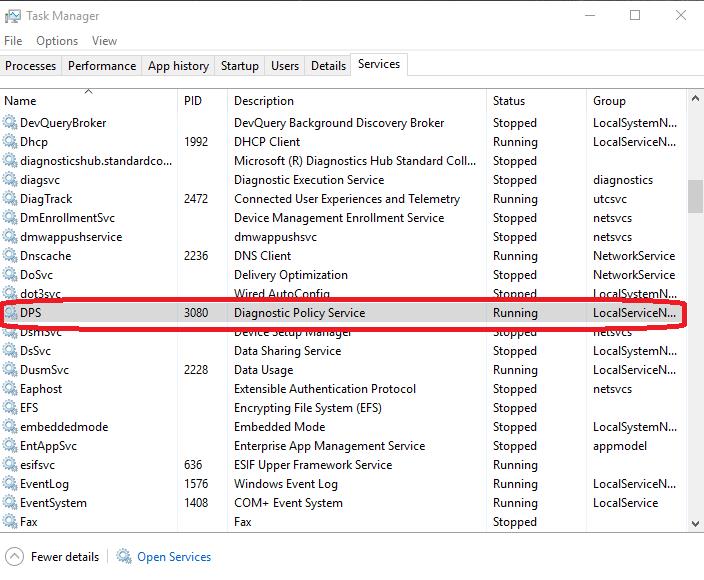Click the gear icon beside DoSvc
This screenshot has width=704, height=580.
[10, 274]
